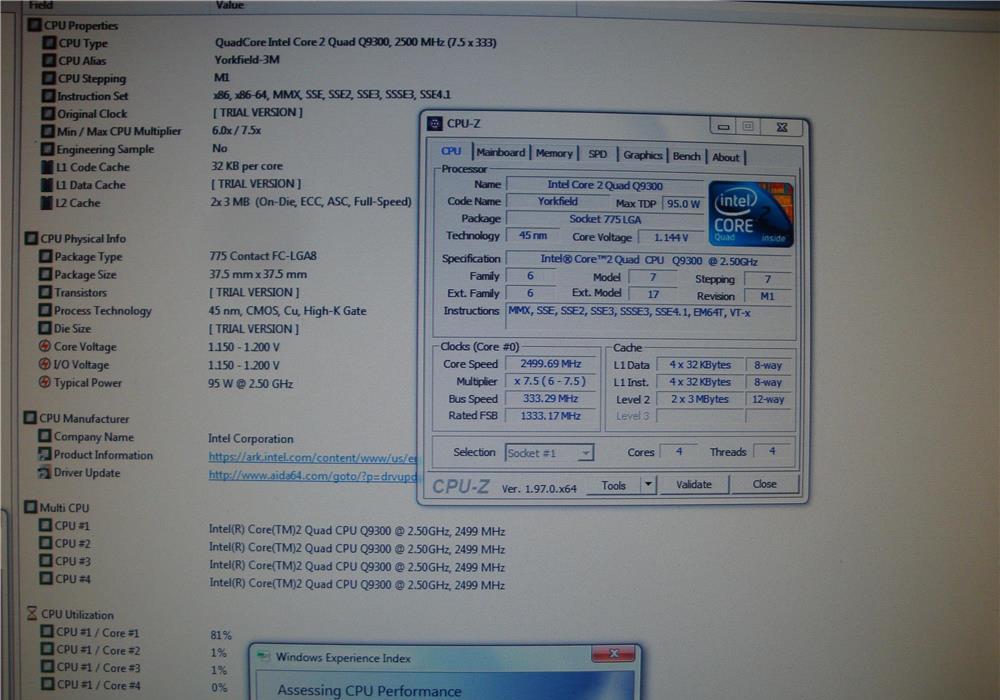This screenshot has width=1000, height=700.
Task: Click the Bus Speed 333.29 MHz field
Action: [x=550, y=398]
